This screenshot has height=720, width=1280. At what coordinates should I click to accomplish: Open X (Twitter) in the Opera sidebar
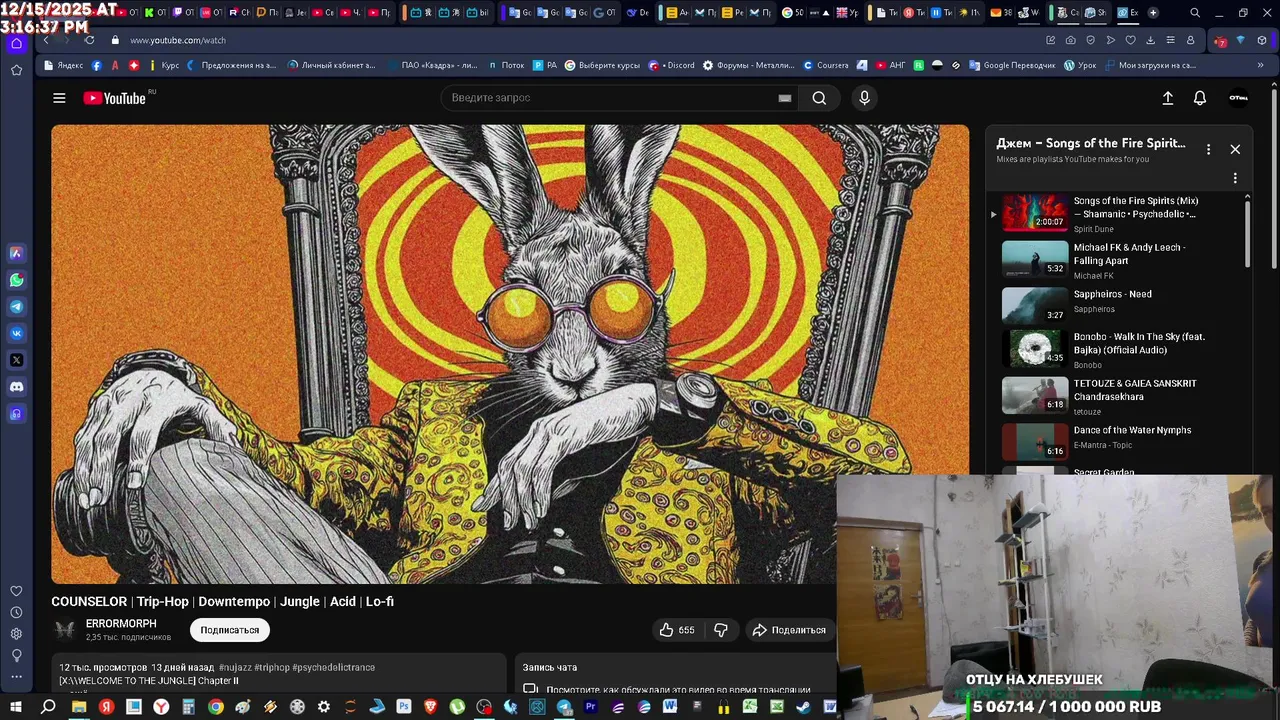(16, 360)
